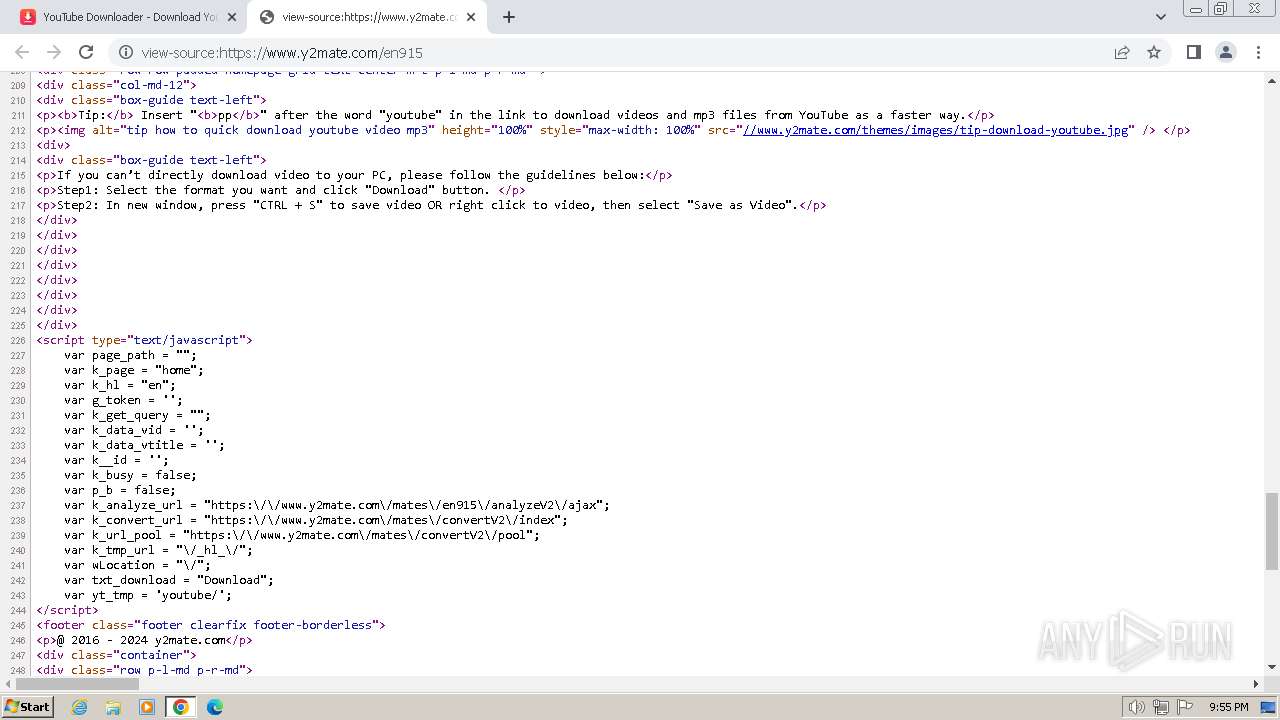Open site information icon in address bar
This screenshot has width=1280, height=720.
tap(125, 53)
